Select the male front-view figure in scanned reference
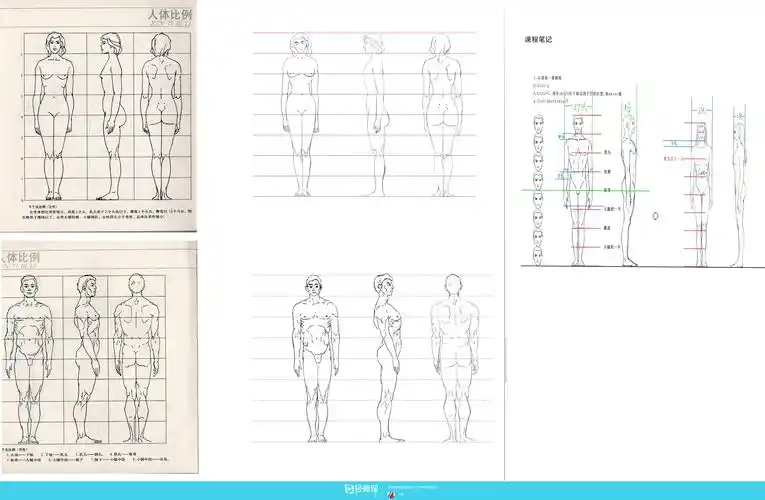This screenshot has height=500, width=765. (x=28, y=359)
